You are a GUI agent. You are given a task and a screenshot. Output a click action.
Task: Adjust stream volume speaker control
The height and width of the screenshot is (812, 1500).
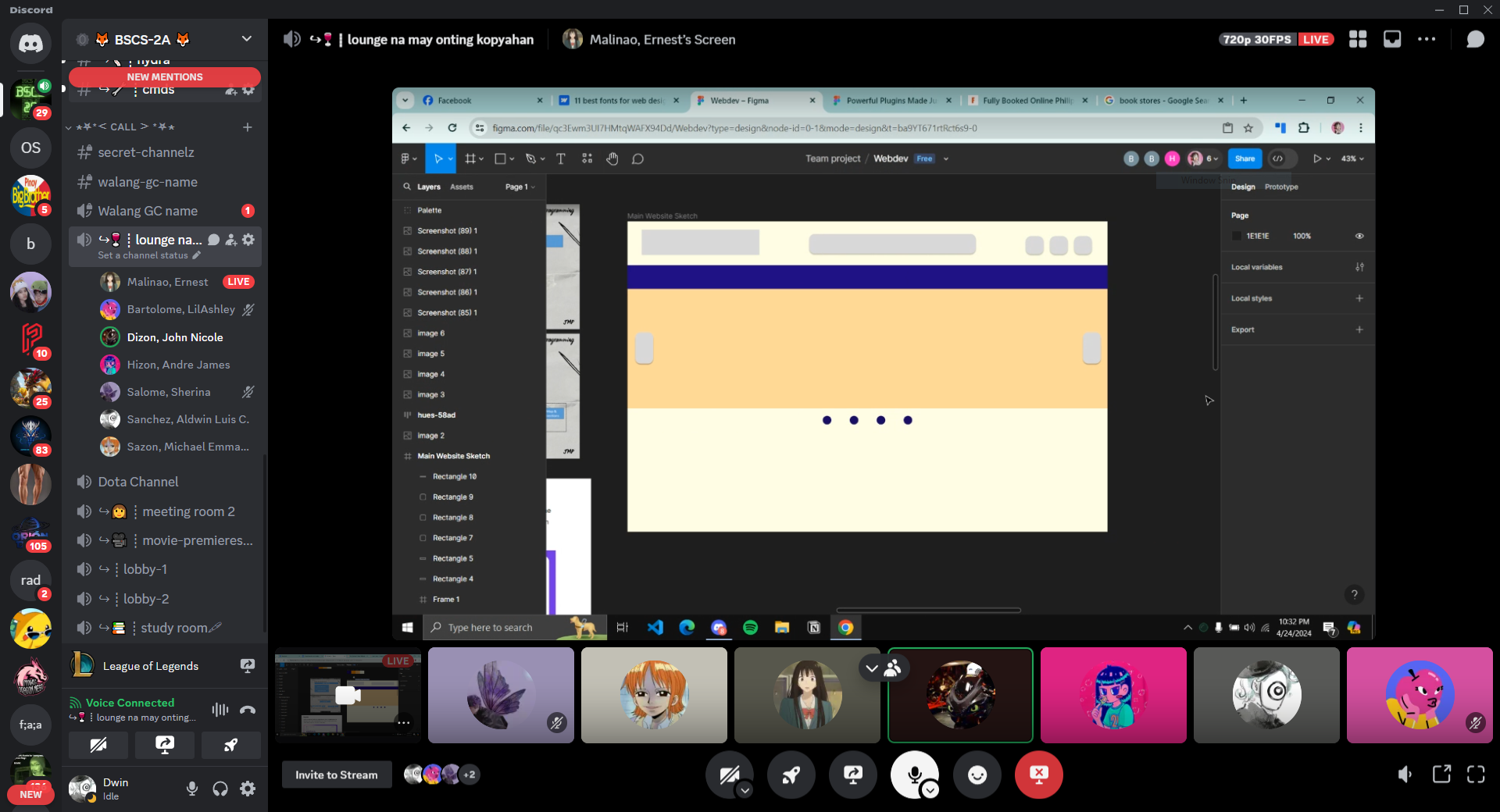tap(1404, 775)
